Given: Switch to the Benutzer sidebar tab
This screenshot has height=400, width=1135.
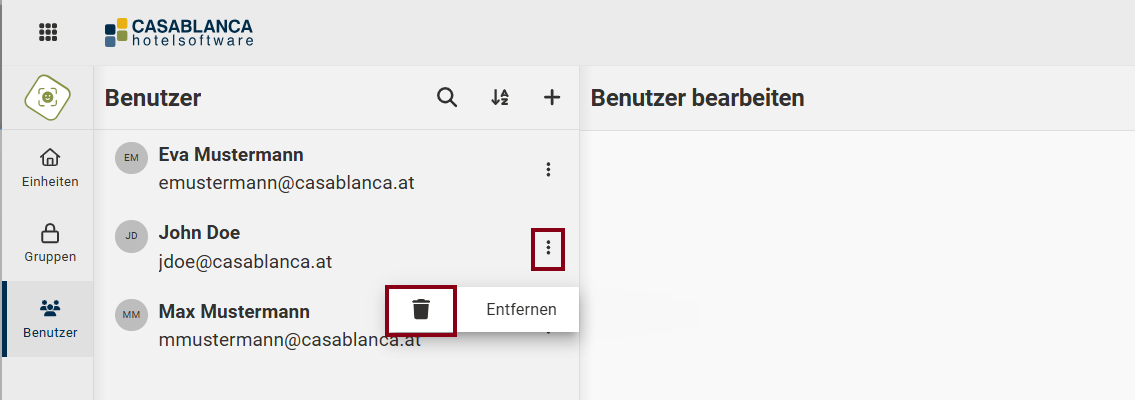Looking at the screenshot, I should pos(49,318).
